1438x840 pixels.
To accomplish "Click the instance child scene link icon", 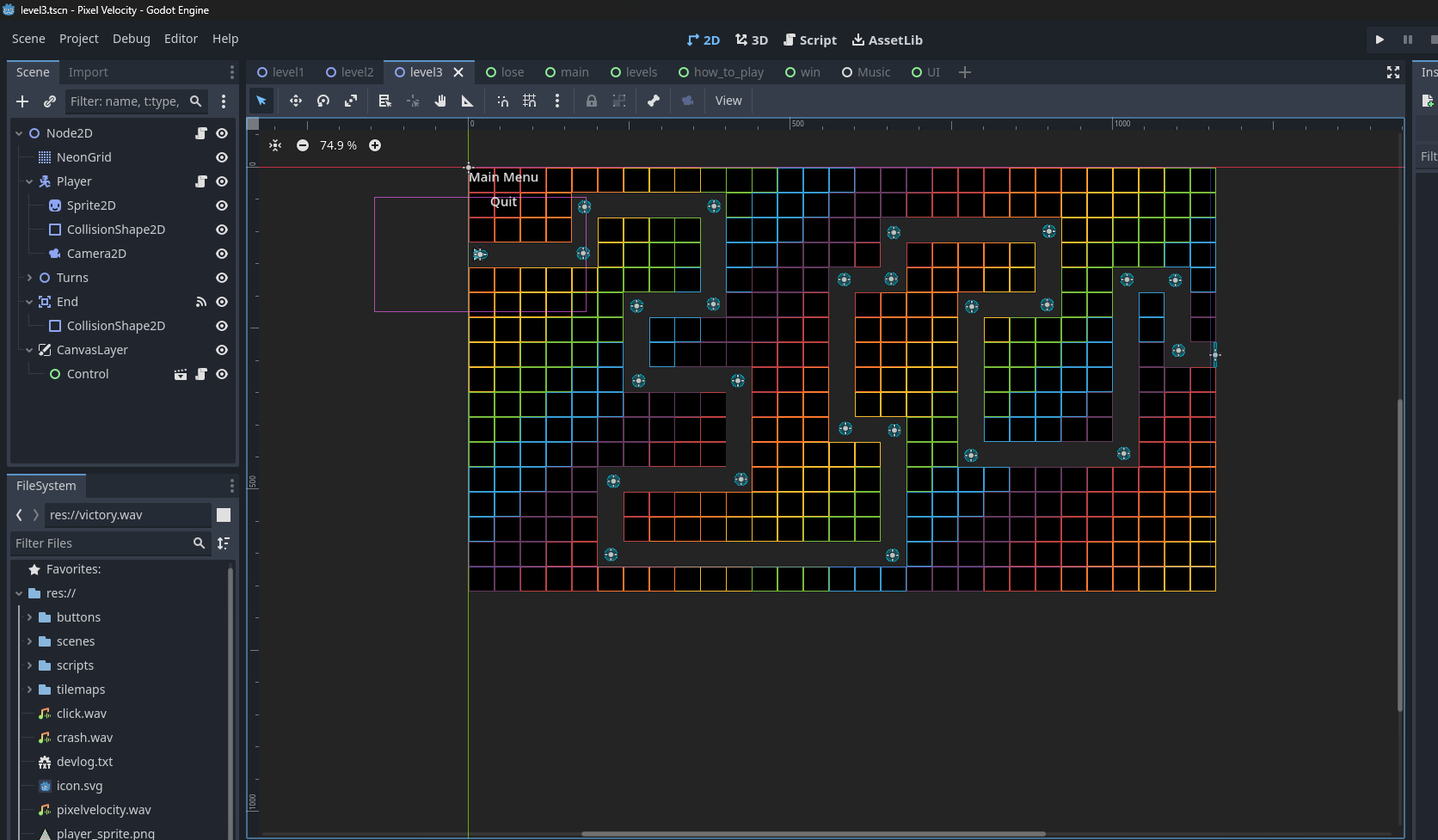I will coord(50,101).
